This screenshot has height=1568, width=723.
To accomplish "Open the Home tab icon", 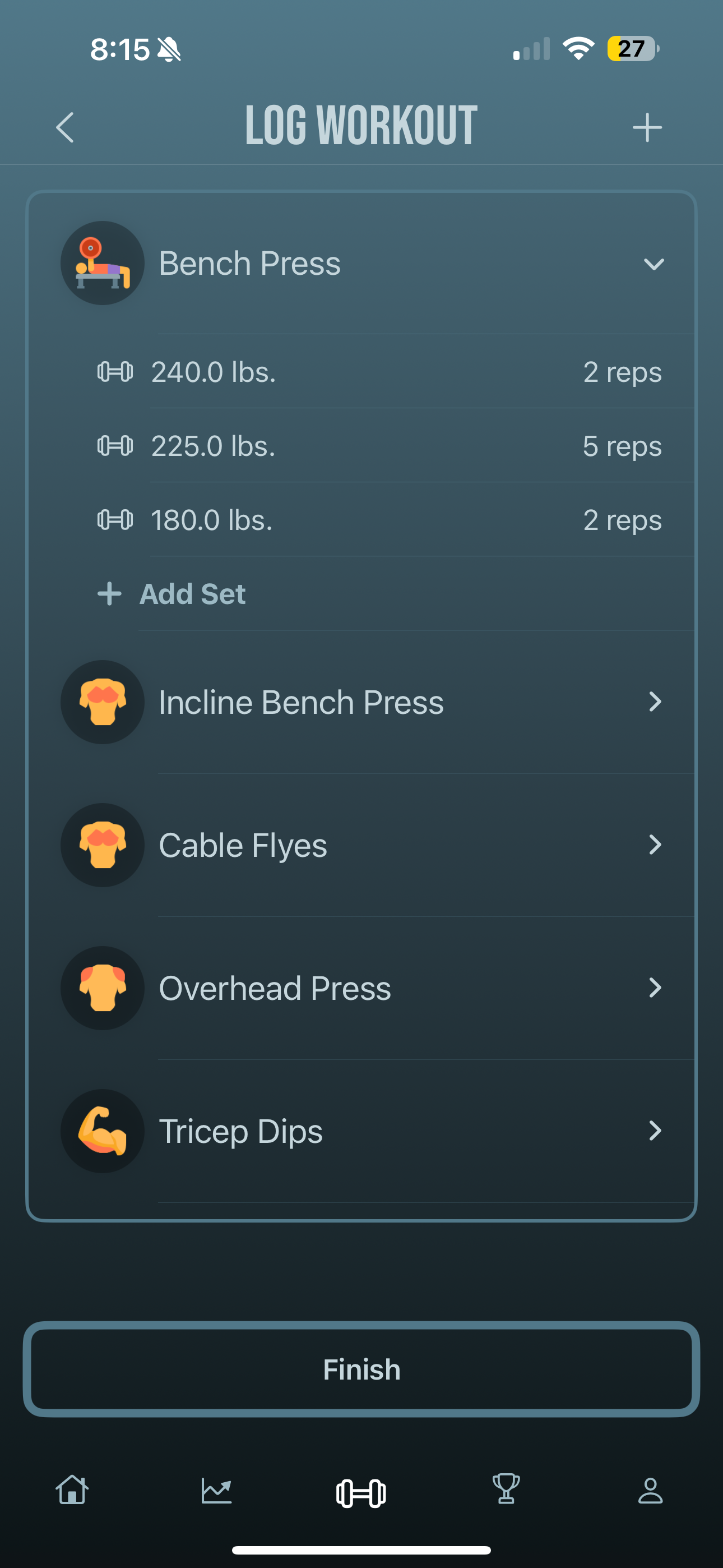I will pos(72,1491).
